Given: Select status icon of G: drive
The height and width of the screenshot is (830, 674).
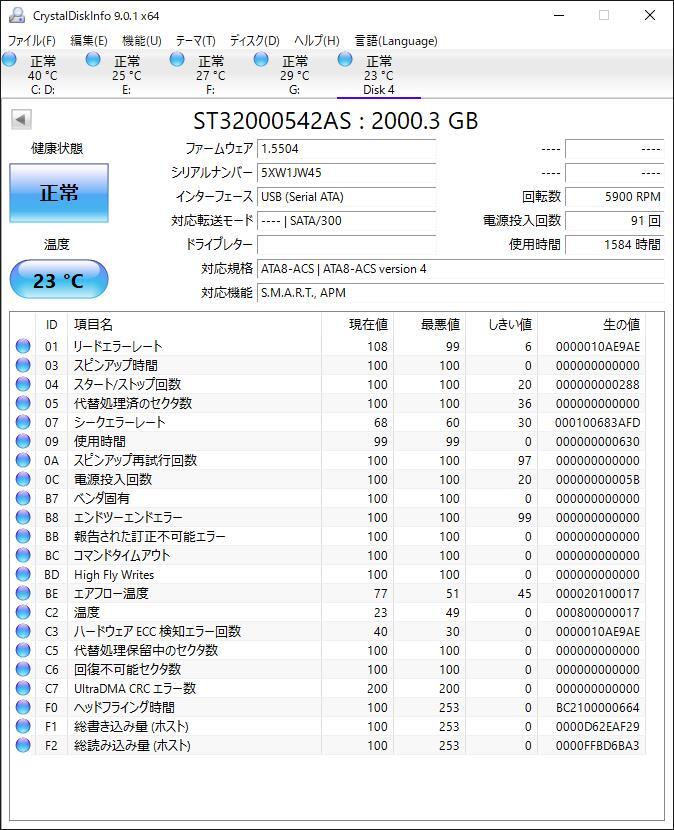Looking at the screenshot, I should click(261, 59).
